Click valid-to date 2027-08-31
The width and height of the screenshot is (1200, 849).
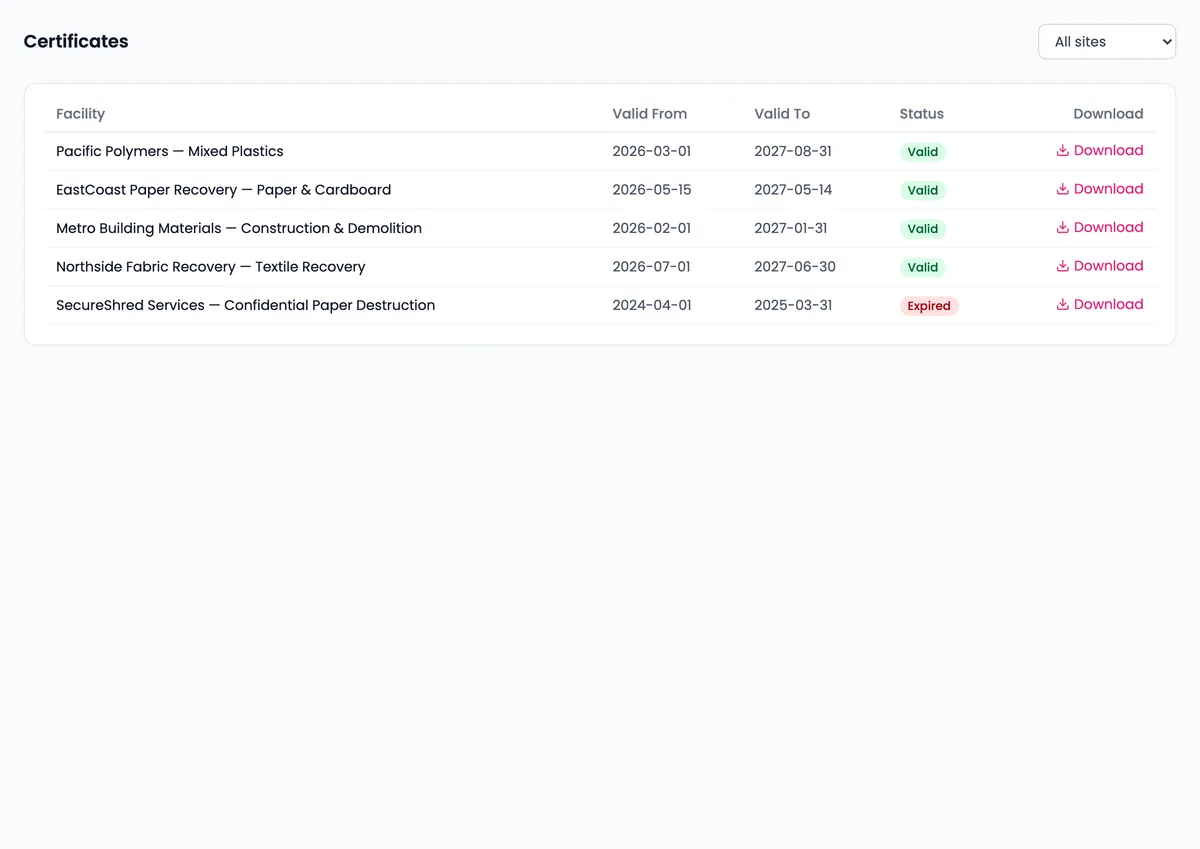[x=793, y=151]
